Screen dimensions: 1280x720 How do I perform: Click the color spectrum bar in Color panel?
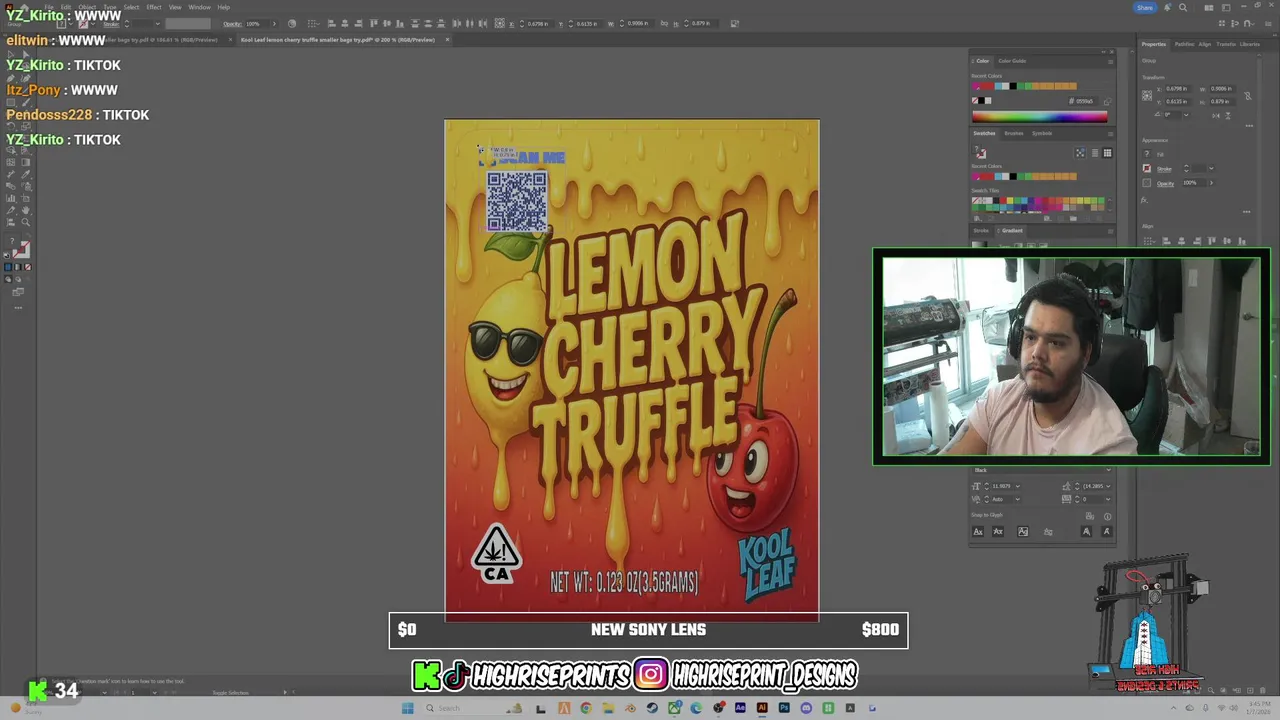click(x=1040, y=117)
